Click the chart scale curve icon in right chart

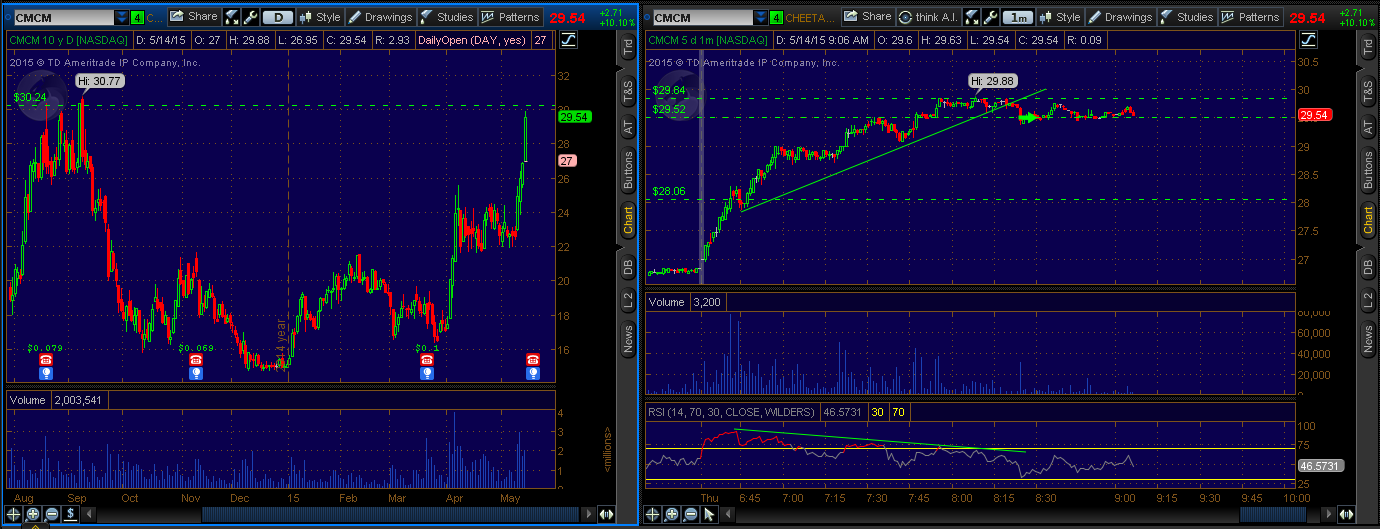point(1307,39)
